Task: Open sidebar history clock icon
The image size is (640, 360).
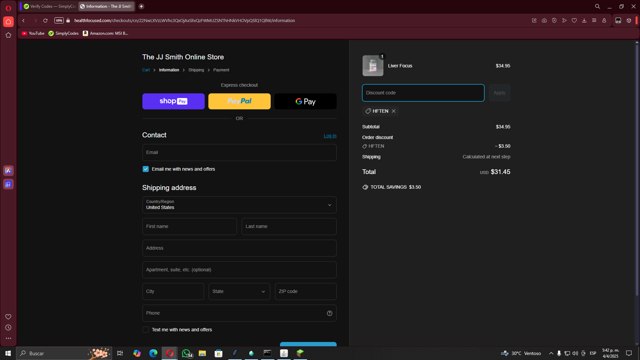Action: click(8, 327)
